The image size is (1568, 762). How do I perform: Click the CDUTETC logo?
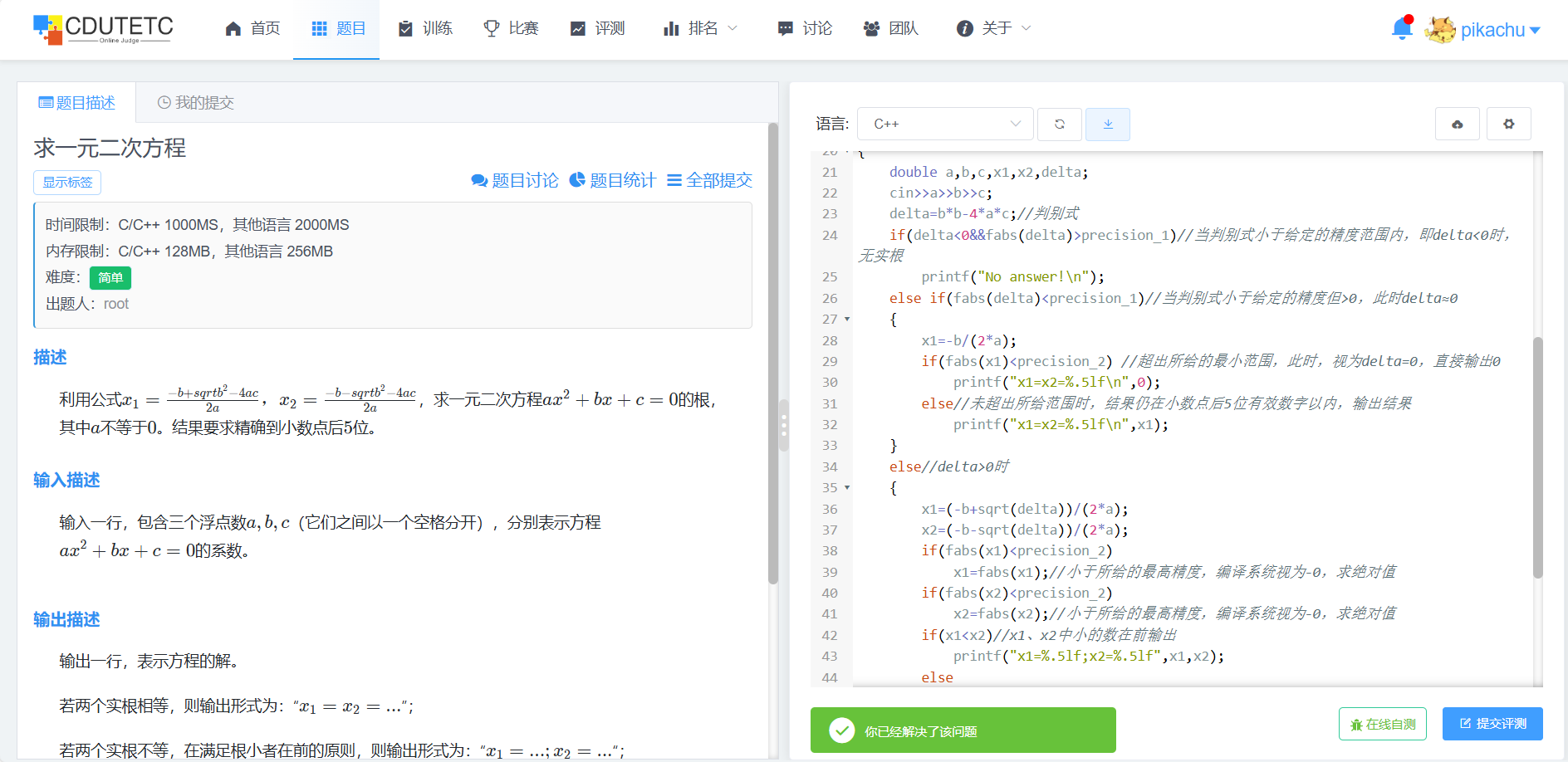coord(103,29)
